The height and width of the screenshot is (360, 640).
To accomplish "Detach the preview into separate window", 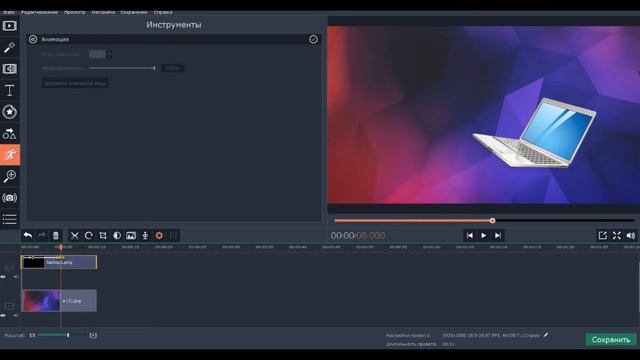I will (602, 236).
